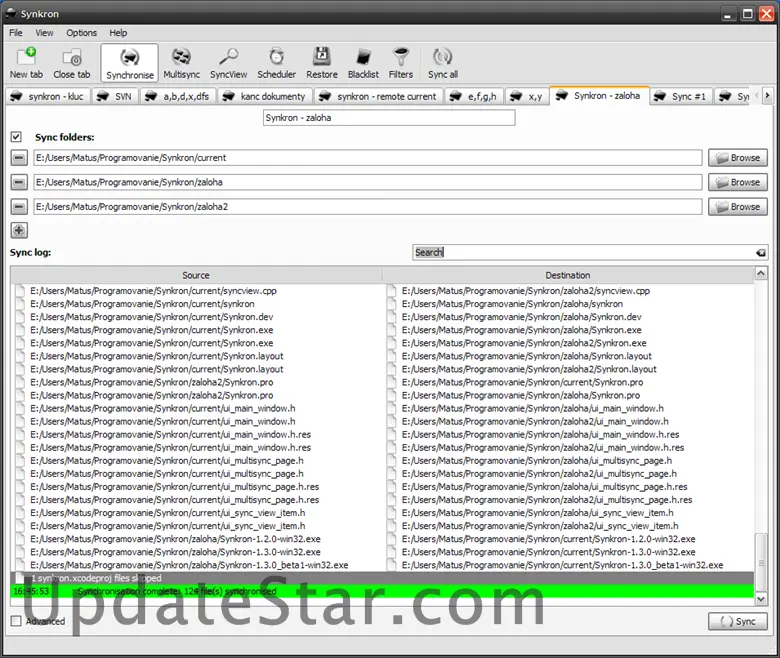The width and height of the screenshot is (780, 658).
Task: Switch to the e,f,g,h tab
Action: click(475, 96)
